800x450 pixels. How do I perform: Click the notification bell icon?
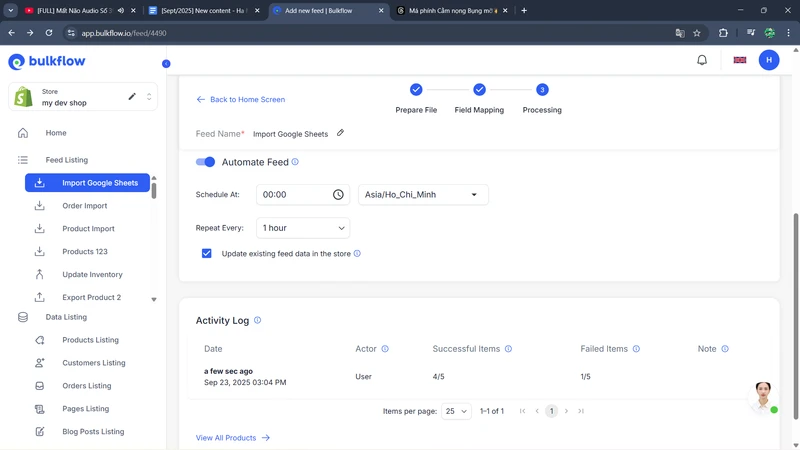[x=702, y=60]
